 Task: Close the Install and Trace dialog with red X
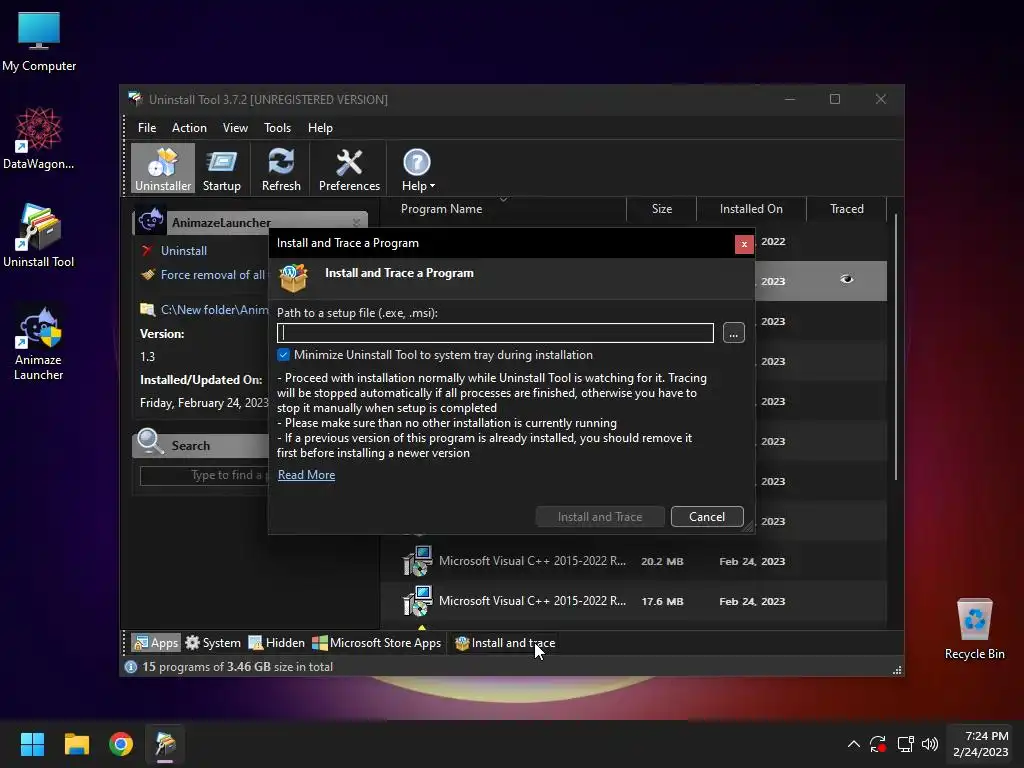pyautogui.click(x=744, y=244)
